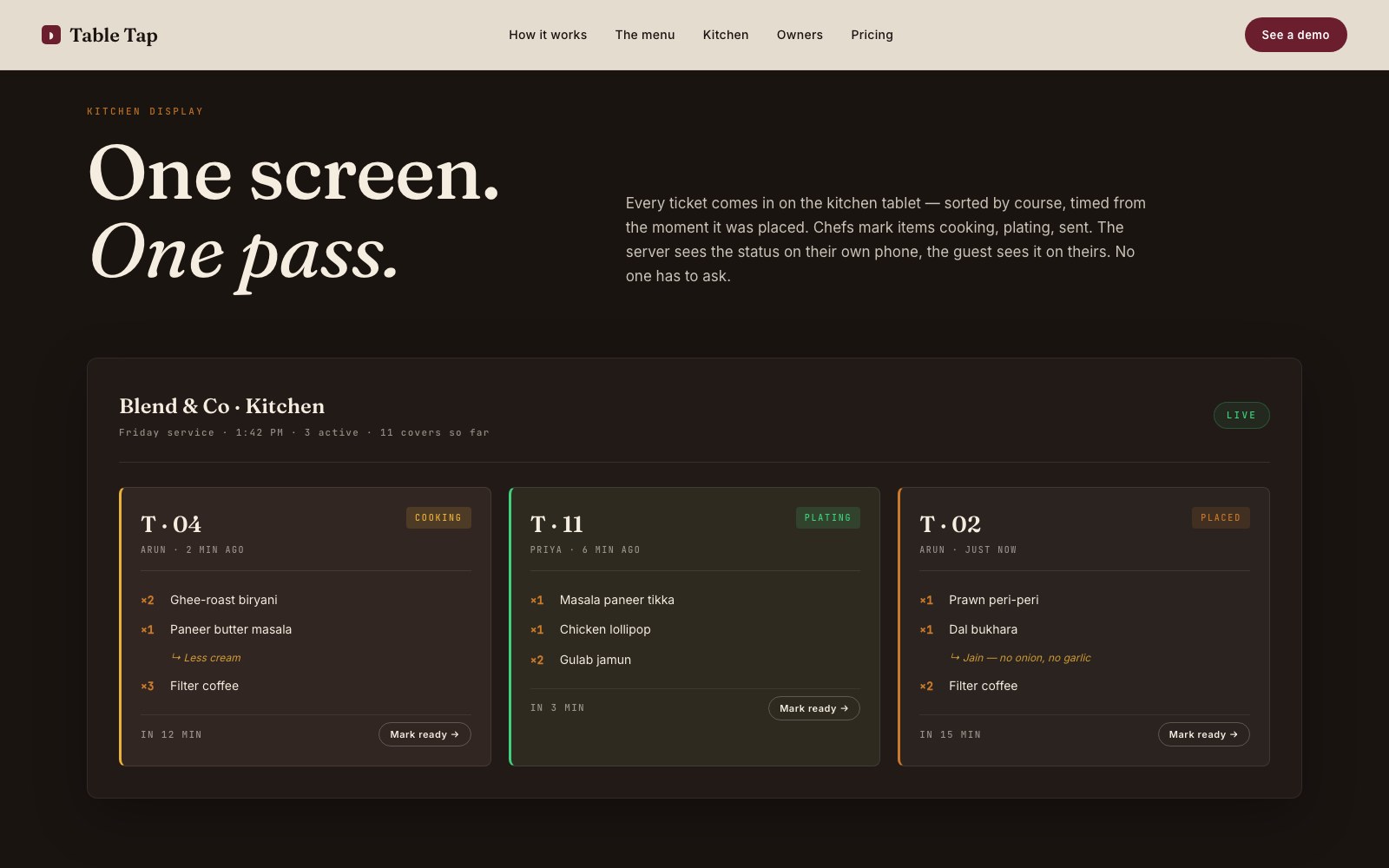Image resolution: width=1389 pixels, height=868 pixels.
Task: Navigate to the Pricing page
Action: click(872, 35)
